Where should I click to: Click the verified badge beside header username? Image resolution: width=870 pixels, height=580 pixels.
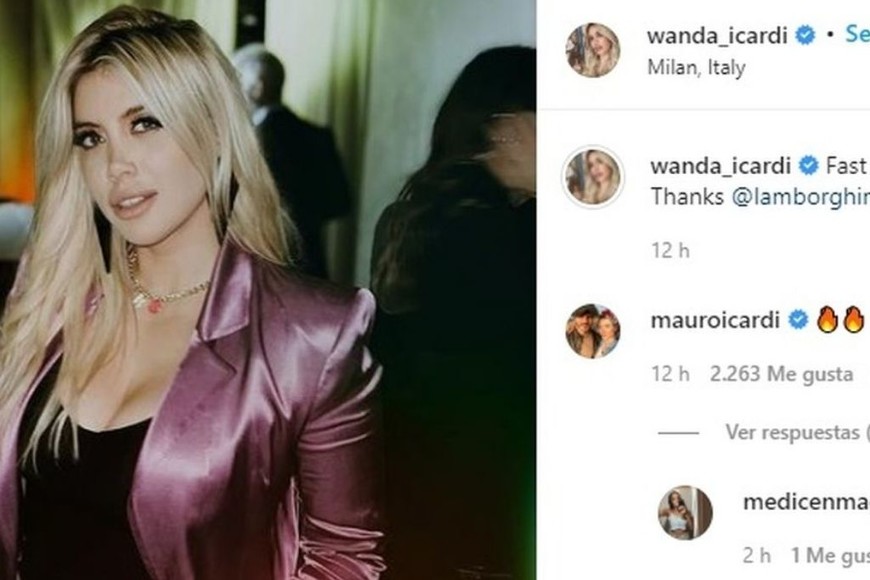coord(806,35)
